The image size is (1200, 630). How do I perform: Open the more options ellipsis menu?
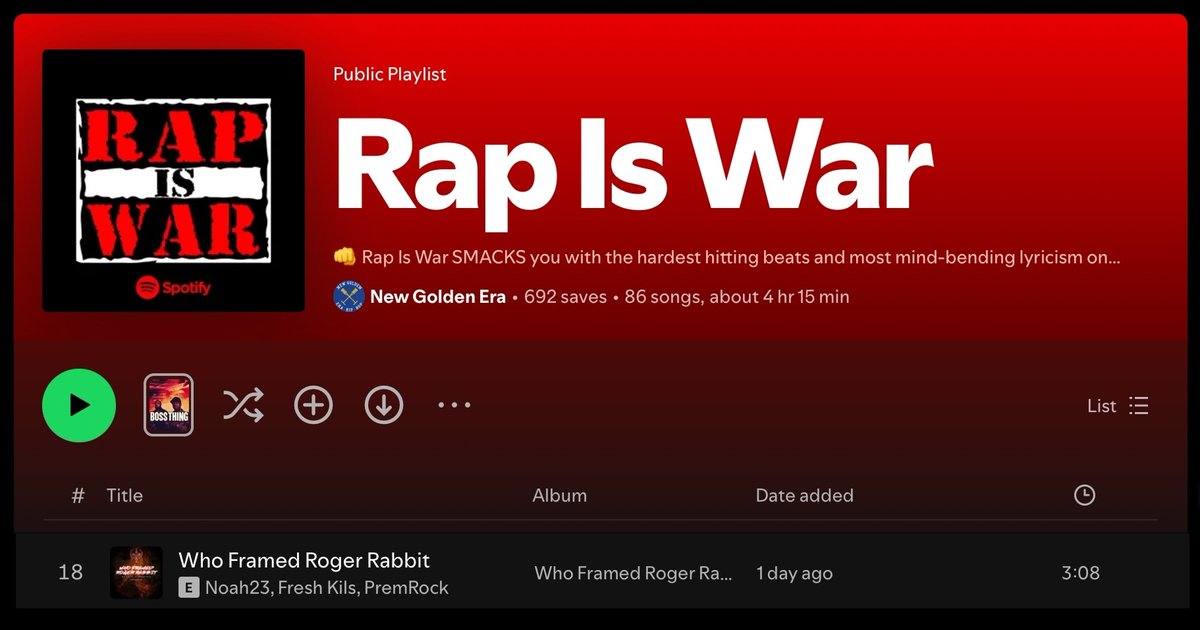click(x=454, y=405)
